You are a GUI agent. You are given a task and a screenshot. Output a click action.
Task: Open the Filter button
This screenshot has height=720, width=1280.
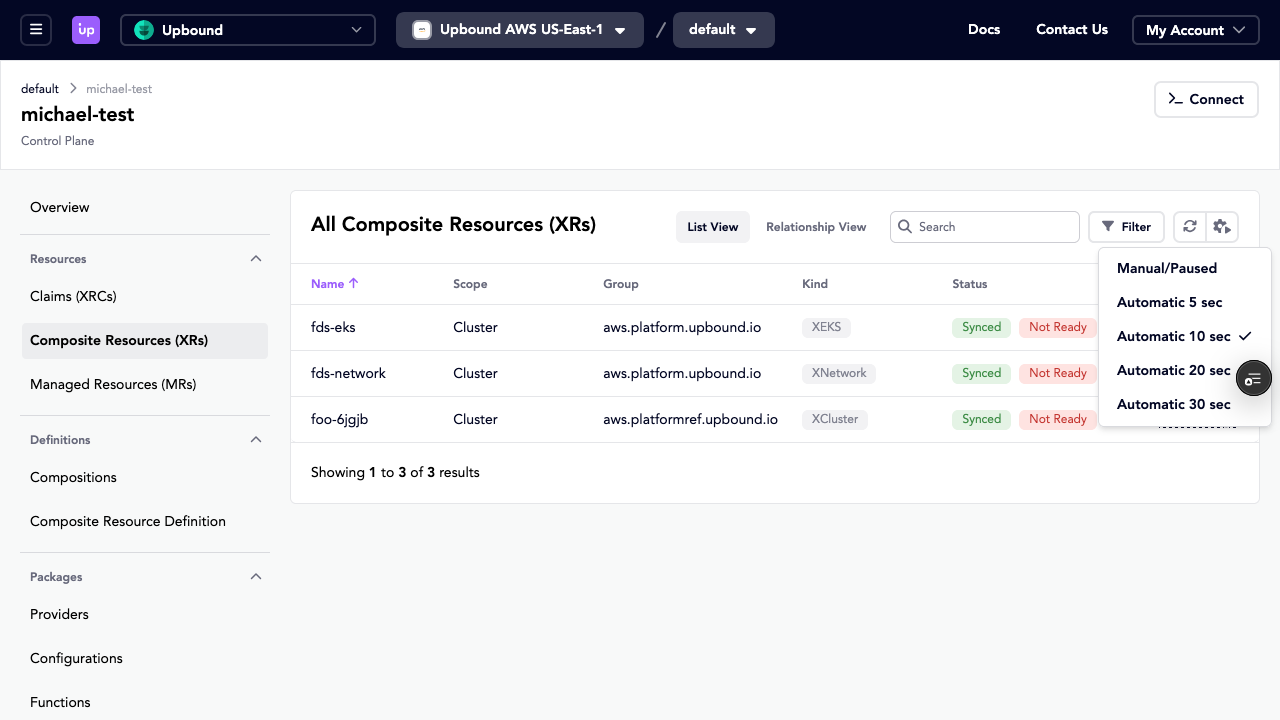(1126, 227)
